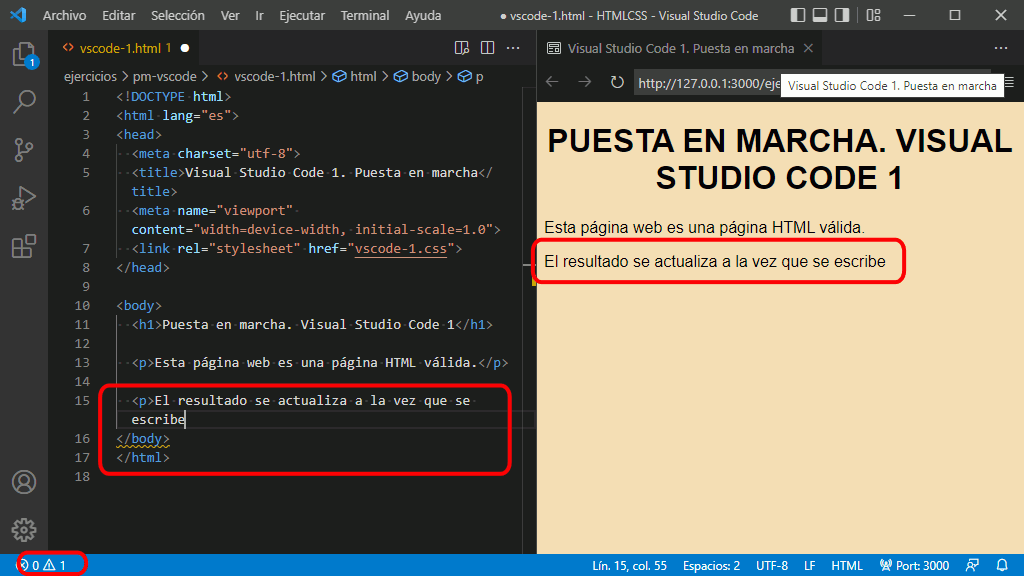Open the Ayuda menu

coord(423,15)
